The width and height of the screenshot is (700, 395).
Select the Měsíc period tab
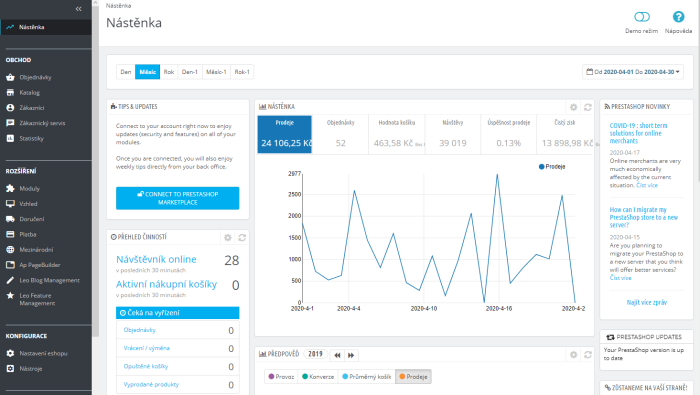147,72
